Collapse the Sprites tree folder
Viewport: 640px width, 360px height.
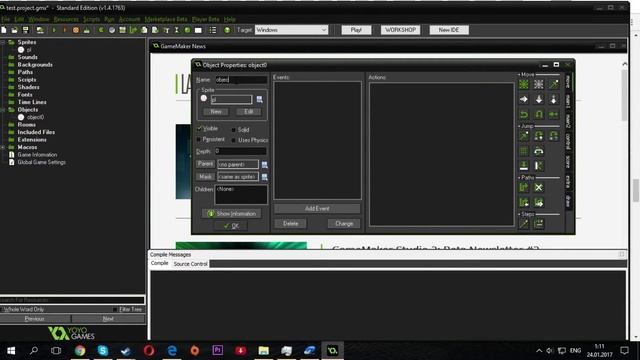3,42
